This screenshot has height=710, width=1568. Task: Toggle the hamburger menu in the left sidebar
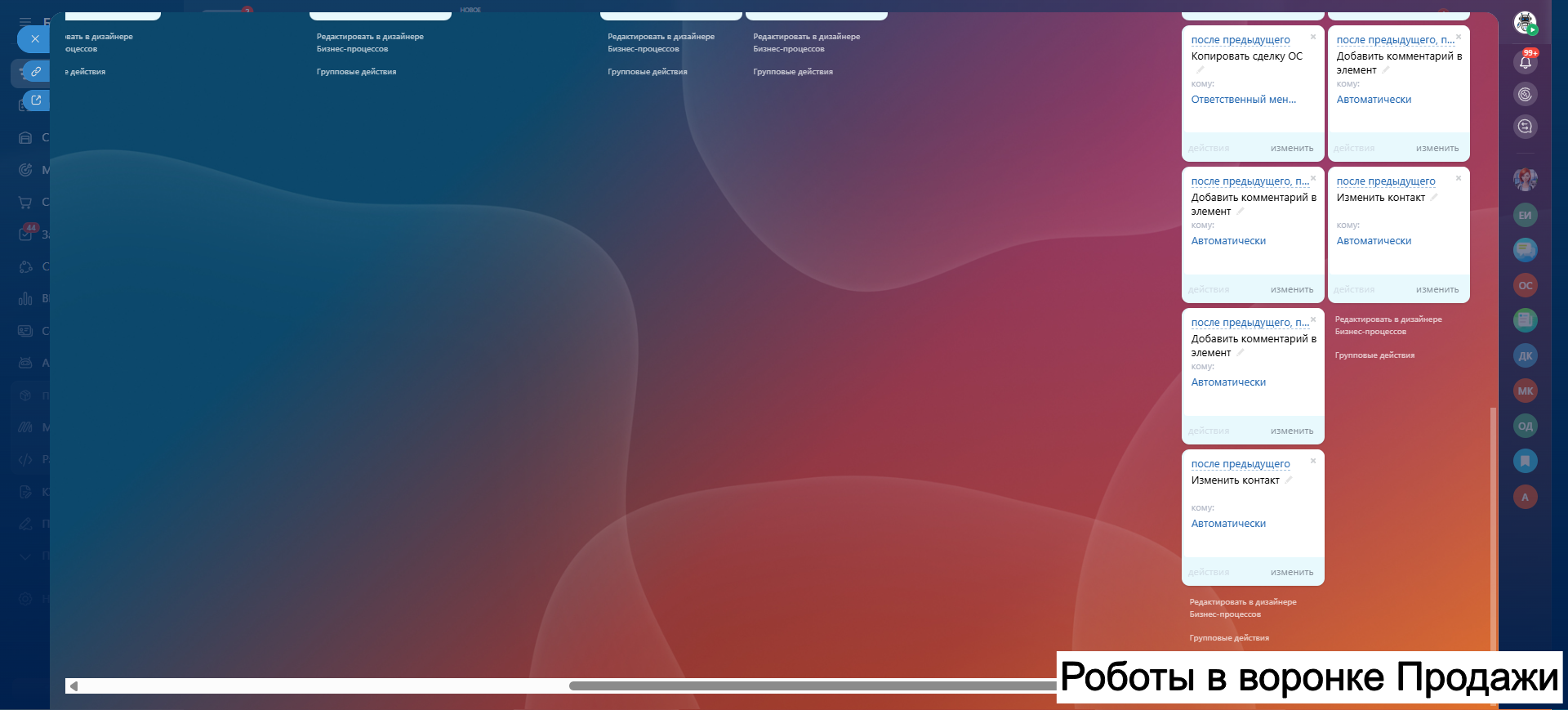25,22
